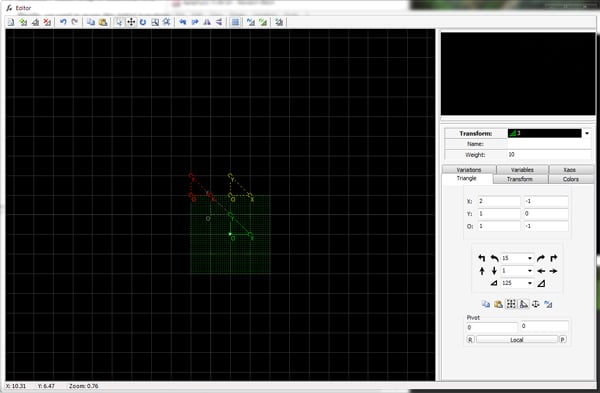Click the Y first coordinate field
The height and width of the screenshot is (393, 600).
click(x=499, y=214)
